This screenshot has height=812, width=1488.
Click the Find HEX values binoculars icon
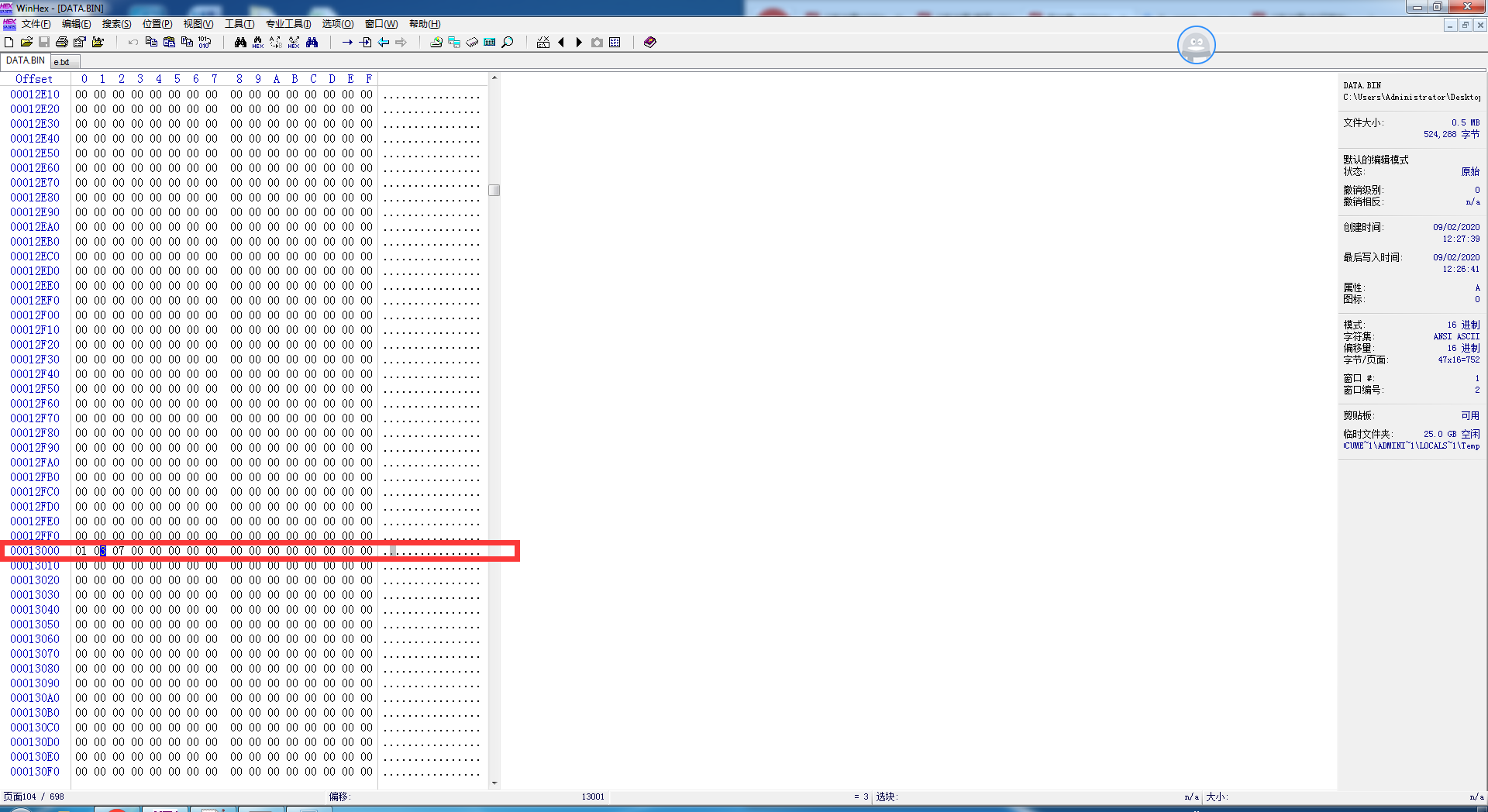(x=258, y=43)
